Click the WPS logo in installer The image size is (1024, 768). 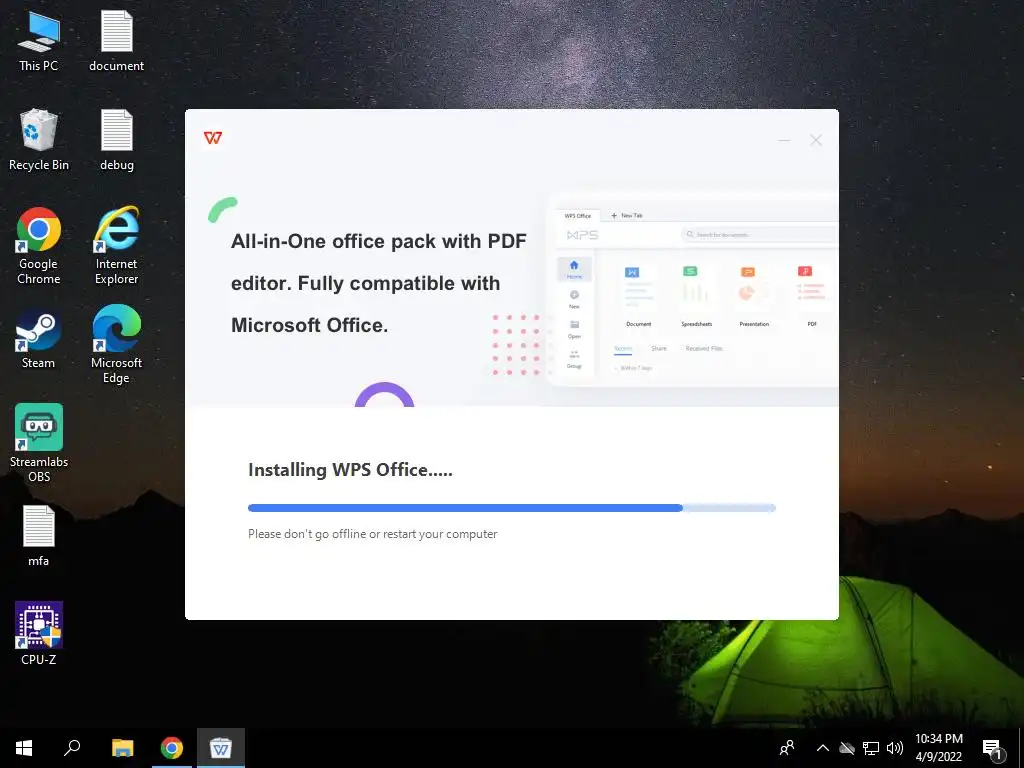tap(213, 138)
